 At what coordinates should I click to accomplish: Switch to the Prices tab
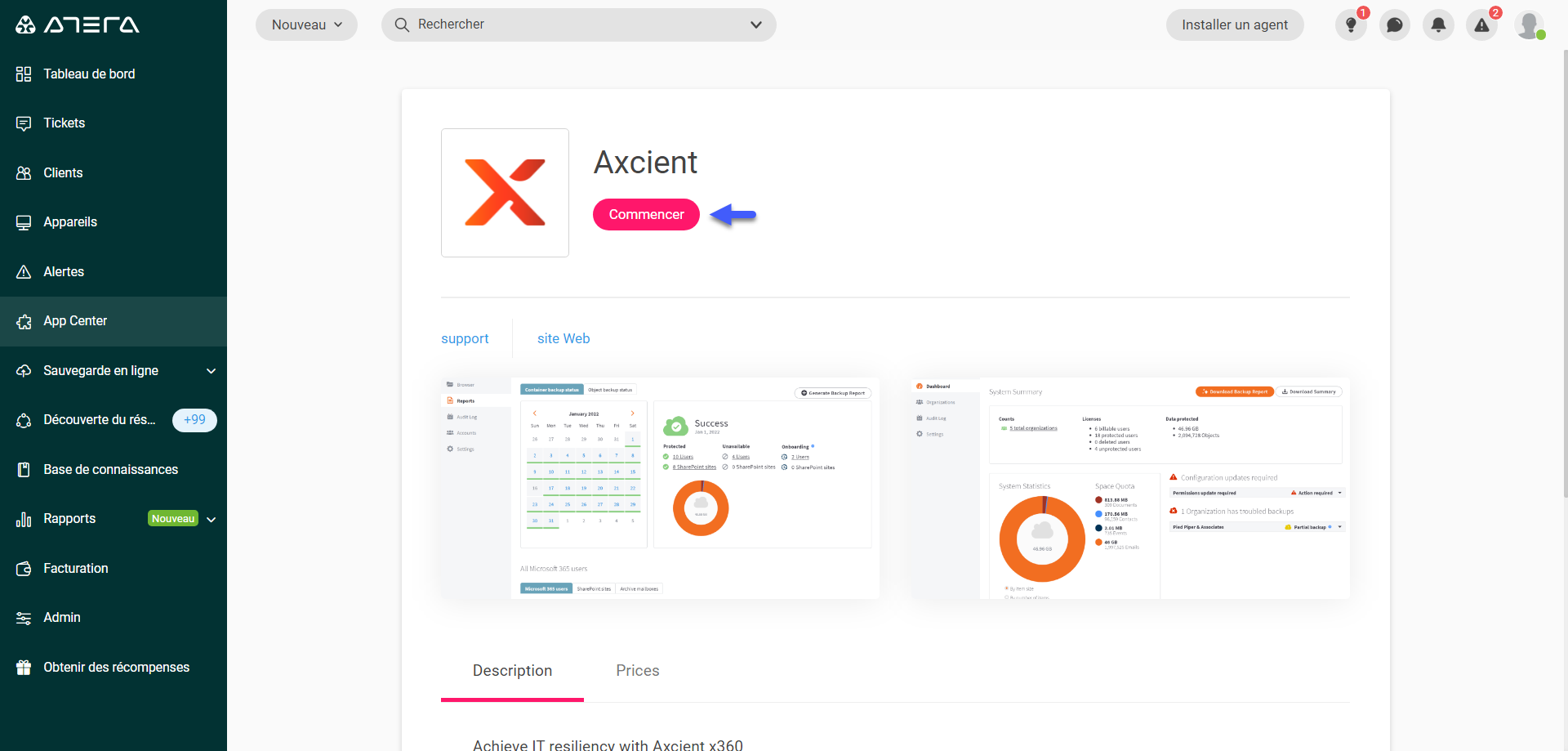point(638,671)
